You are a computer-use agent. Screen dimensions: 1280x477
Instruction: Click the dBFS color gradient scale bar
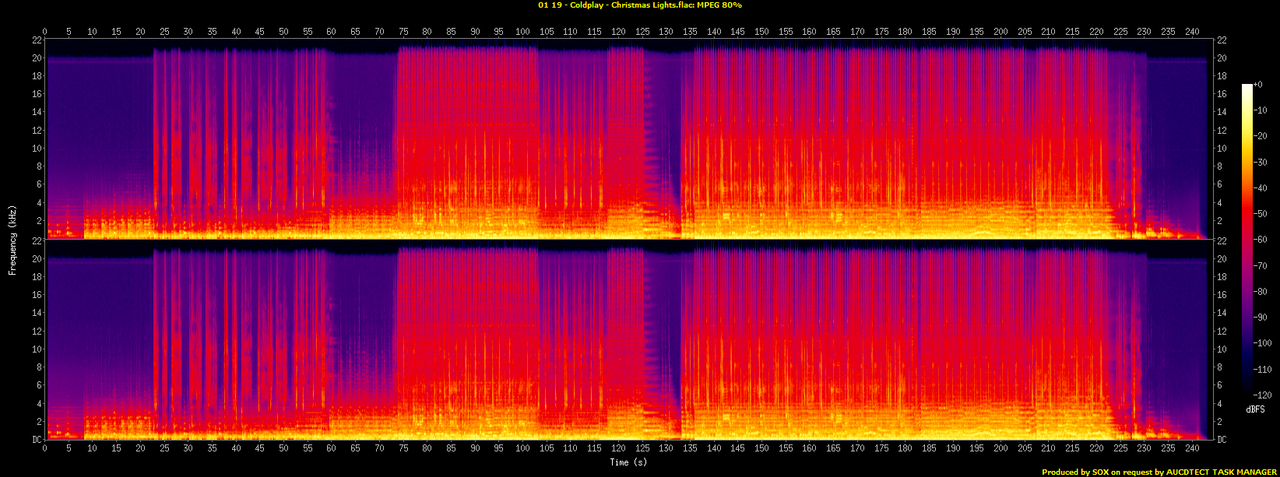[1247, 241]
